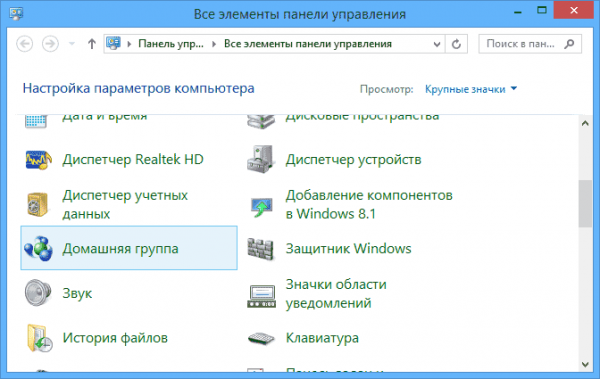This screenshot has height=379, width=600.
Task: Open Диспетчер Realtek HD text link
Action: click(133, 159)
